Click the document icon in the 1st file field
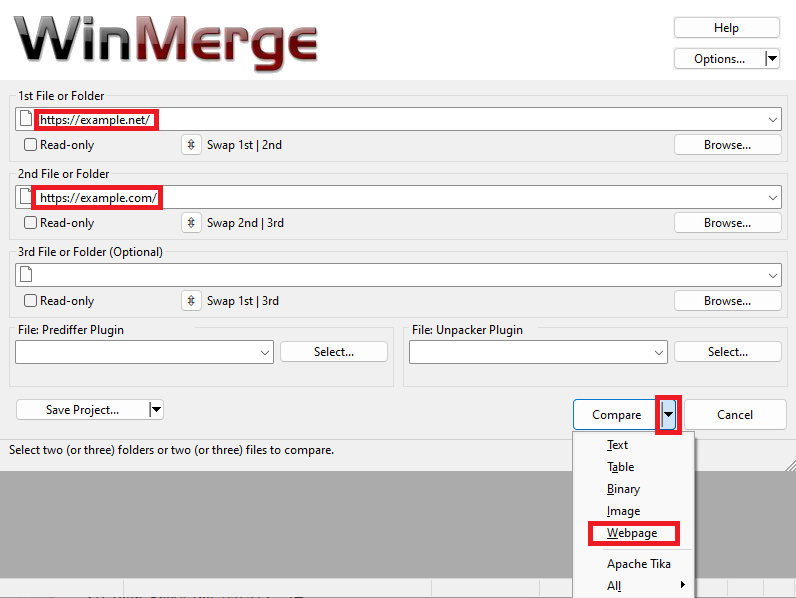796x598 pixels. (x=27, y=120)
